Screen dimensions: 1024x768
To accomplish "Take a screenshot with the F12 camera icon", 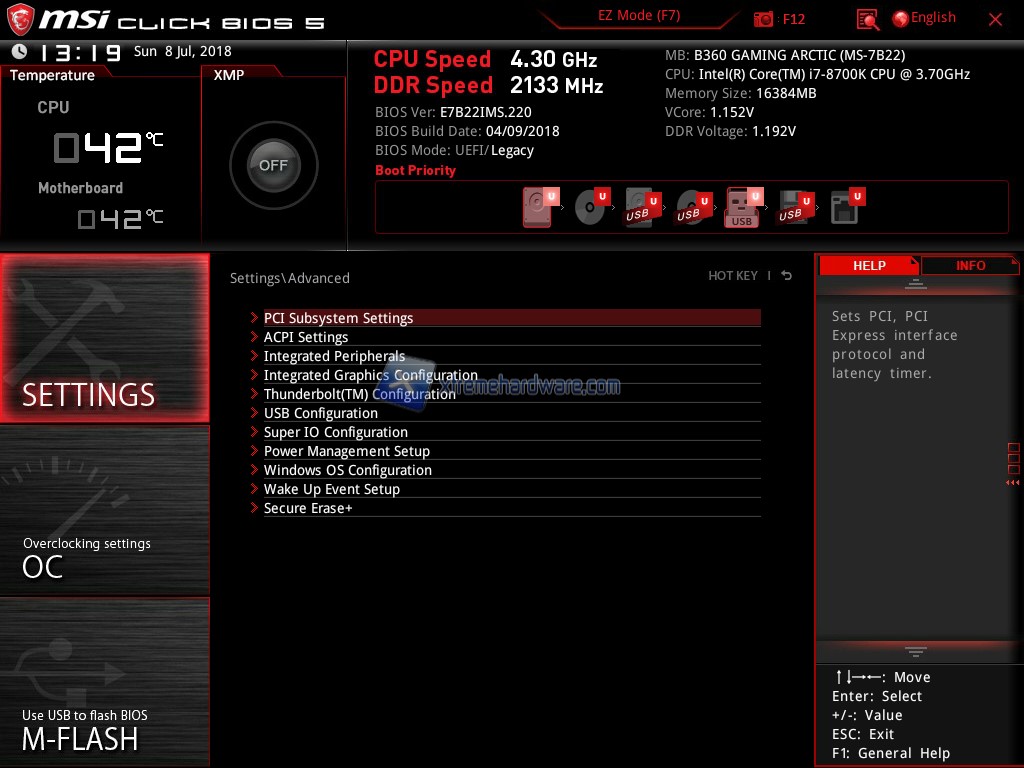I will coord(764,19).
